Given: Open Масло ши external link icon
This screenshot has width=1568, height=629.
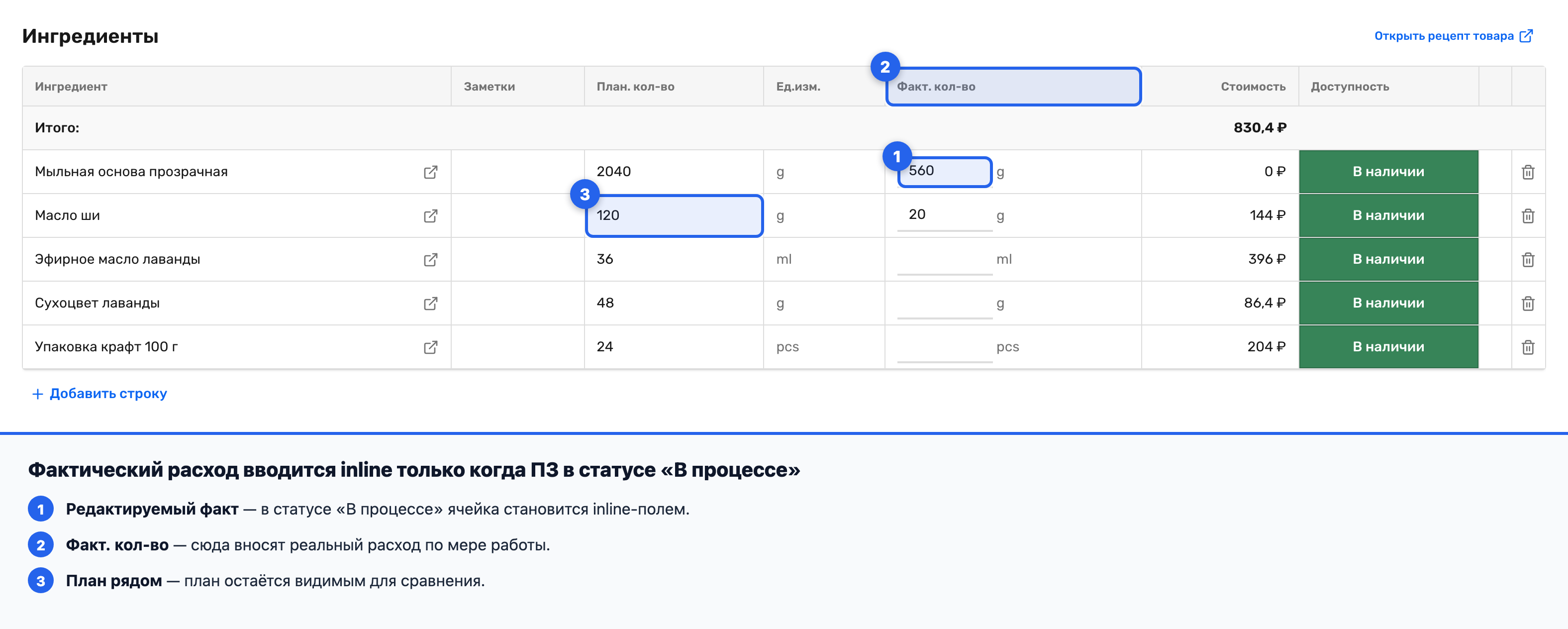Looking at the screenshot, I should [x=430, y=216].
